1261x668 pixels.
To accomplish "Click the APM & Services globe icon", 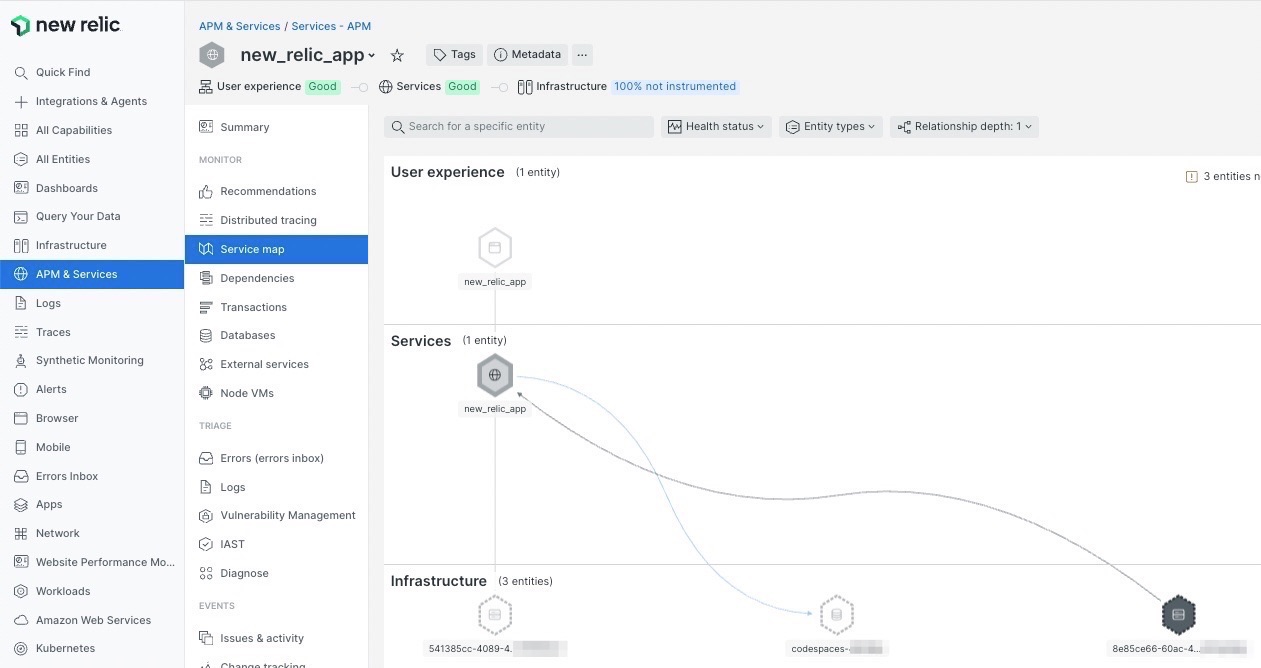I will [21, 274].
